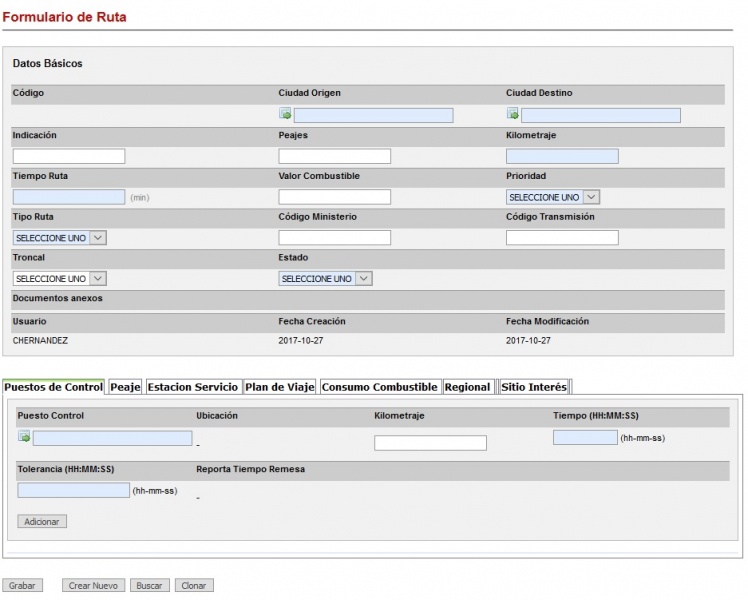
Task: Open the Tipo Ruta dropdown
Action: tap(60, 238)
